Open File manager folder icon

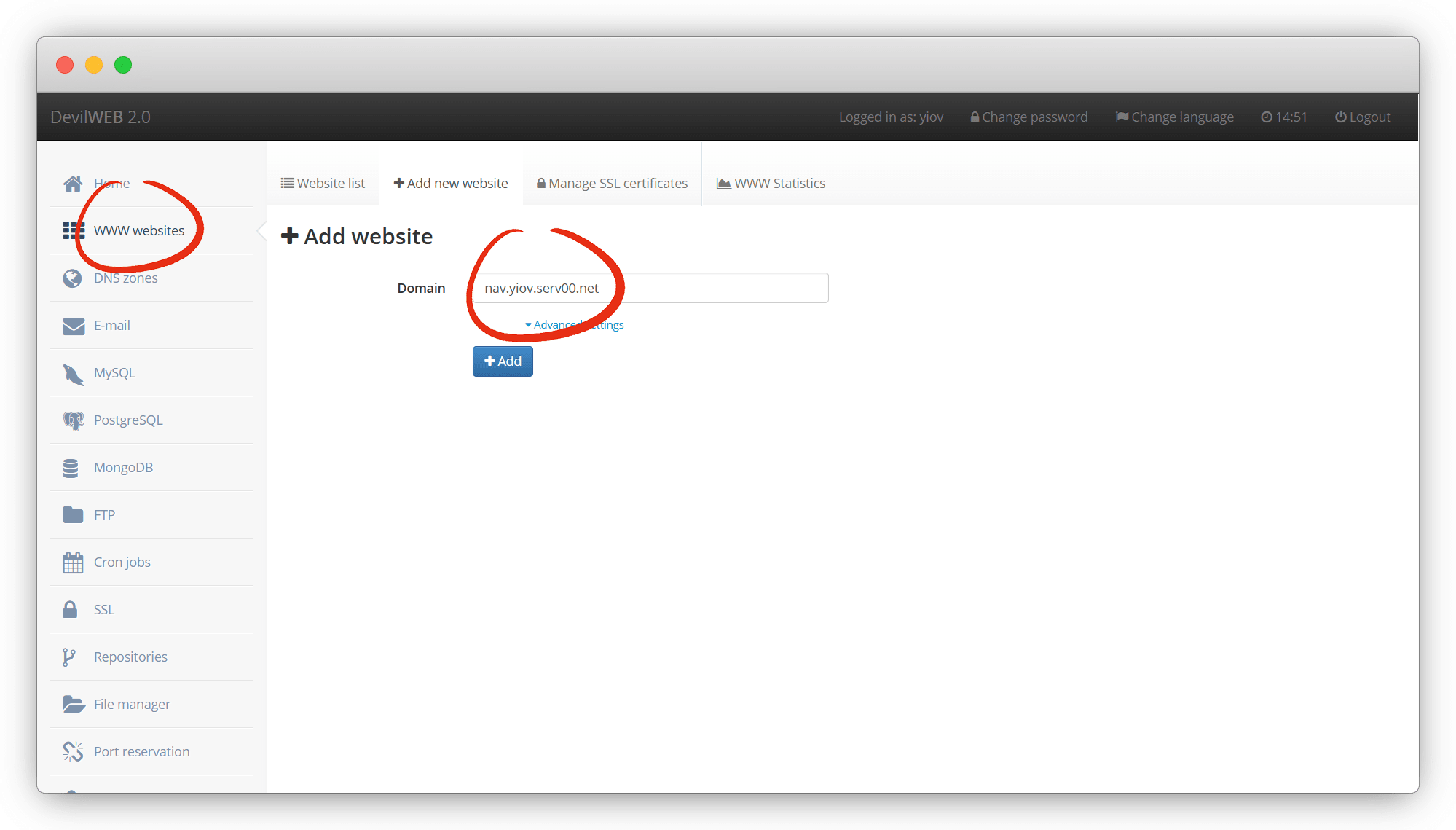coord(73,705)
